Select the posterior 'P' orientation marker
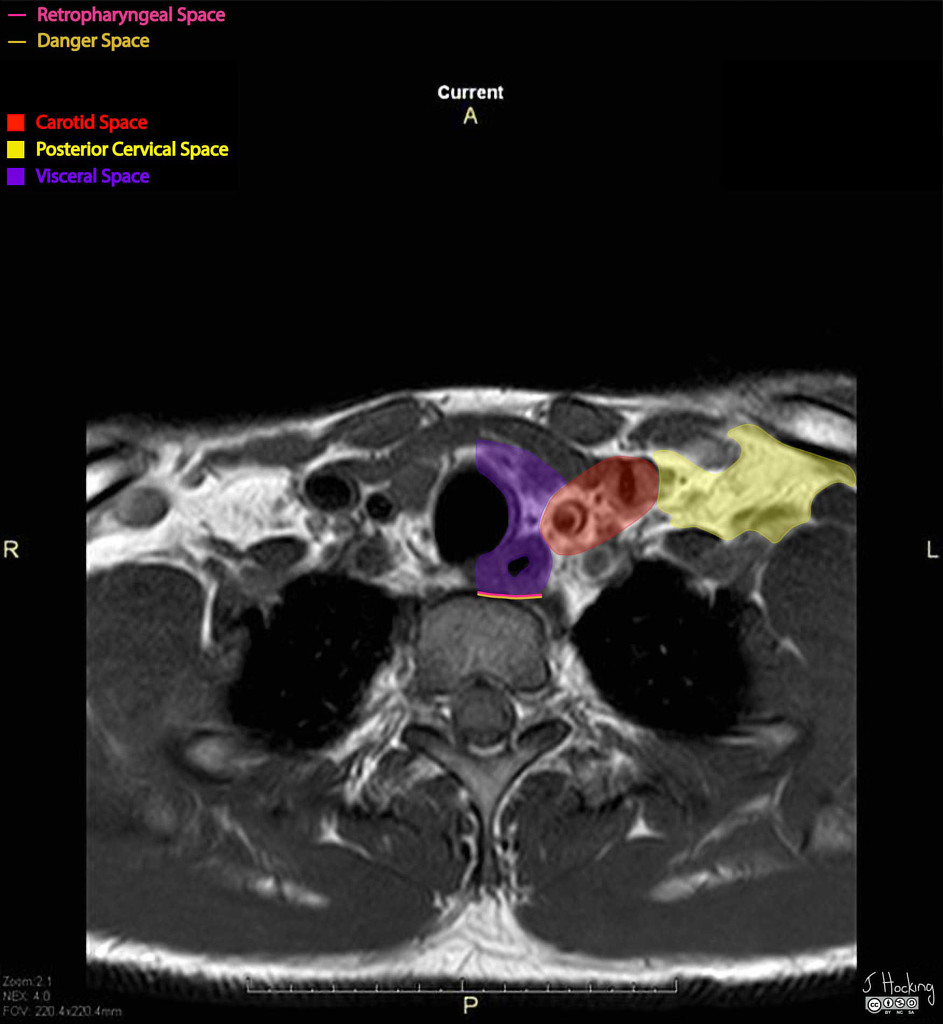Viewport: 943px width, 1024px height. coord(470,1004)
